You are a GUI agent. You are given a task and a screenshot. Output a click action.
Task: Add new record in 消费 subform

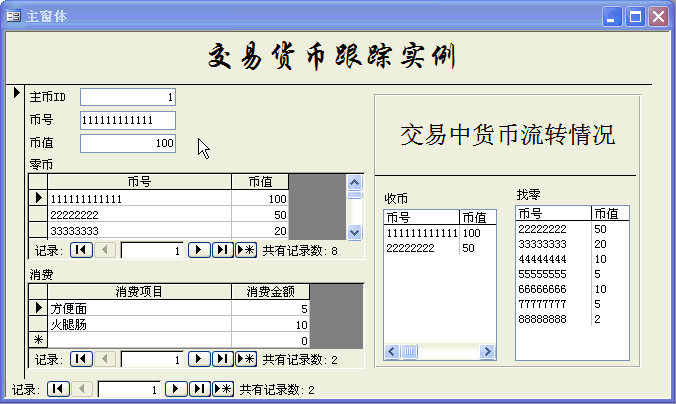pyautogui.click(x=246, y=359)
